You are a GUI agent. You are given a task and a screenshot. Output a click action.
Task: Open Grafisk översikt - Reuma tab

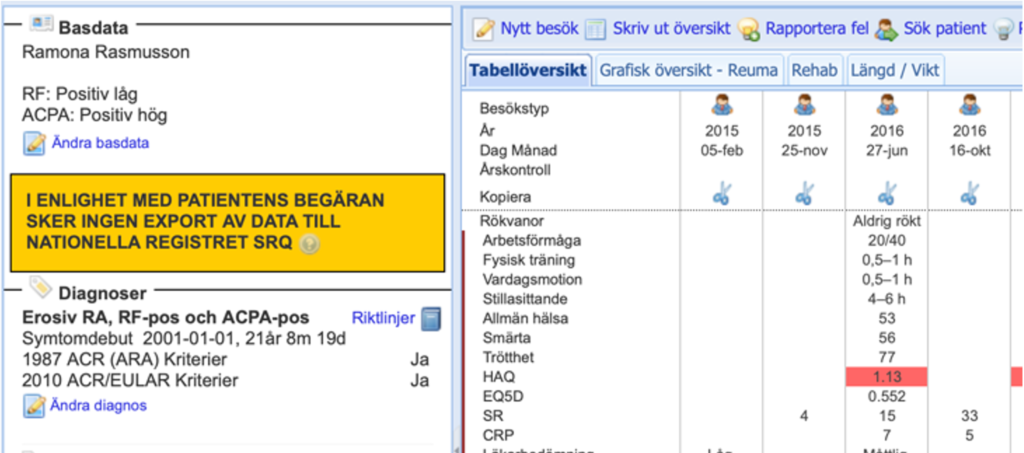coord(689,70)
